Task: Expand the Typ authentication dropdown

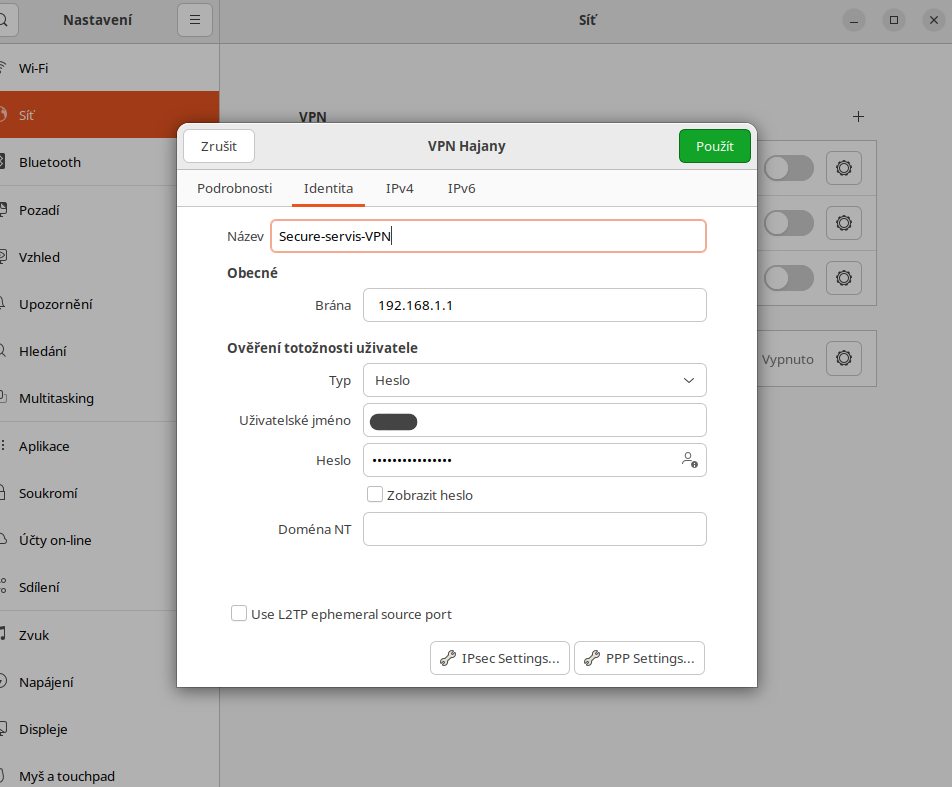Action: tap(534, 380)
